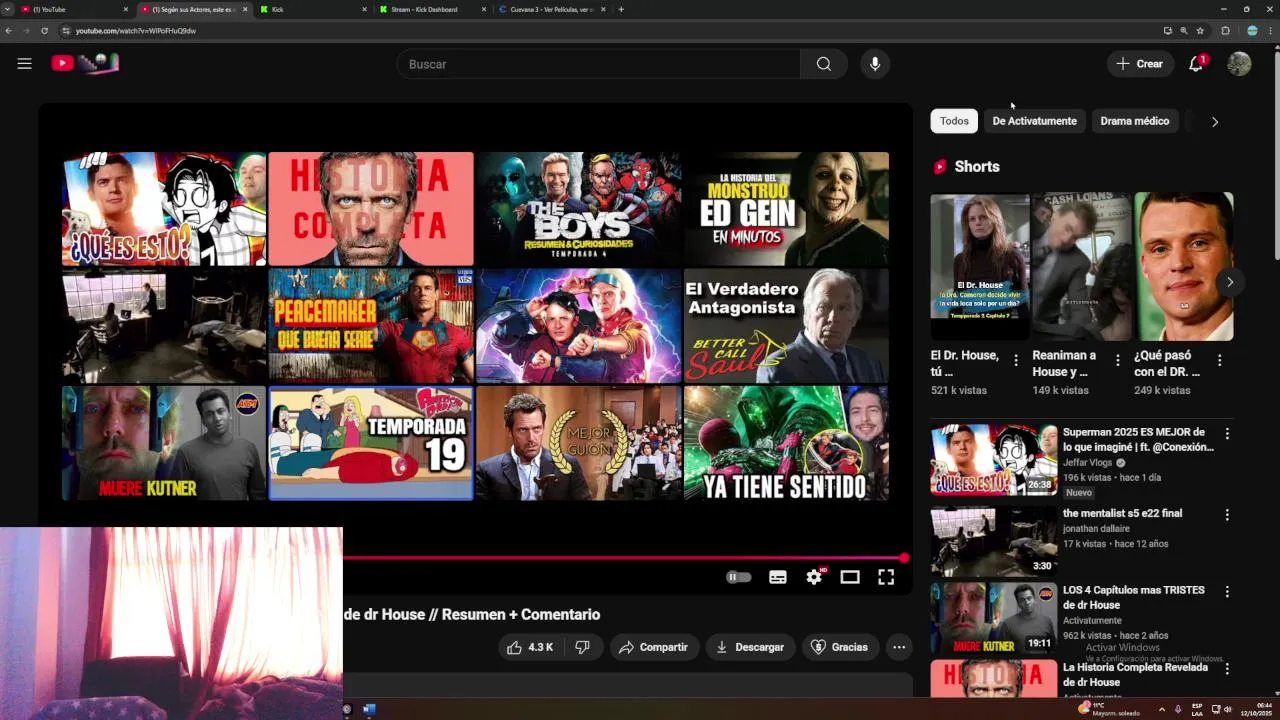
Task: Open Jeffar Vlogs channel name
Action: [x=1088, y=463]
